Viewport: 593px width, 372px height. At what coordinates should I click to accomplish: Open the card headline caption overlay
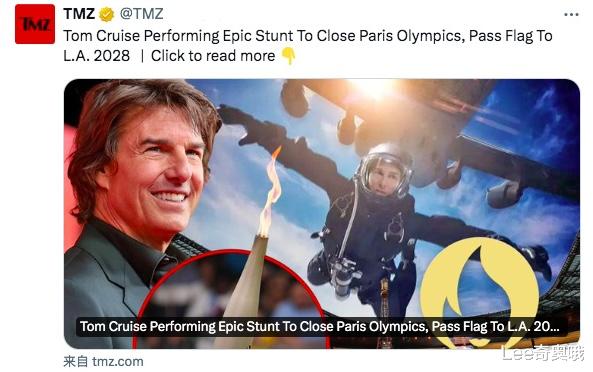tap(321, 326)
